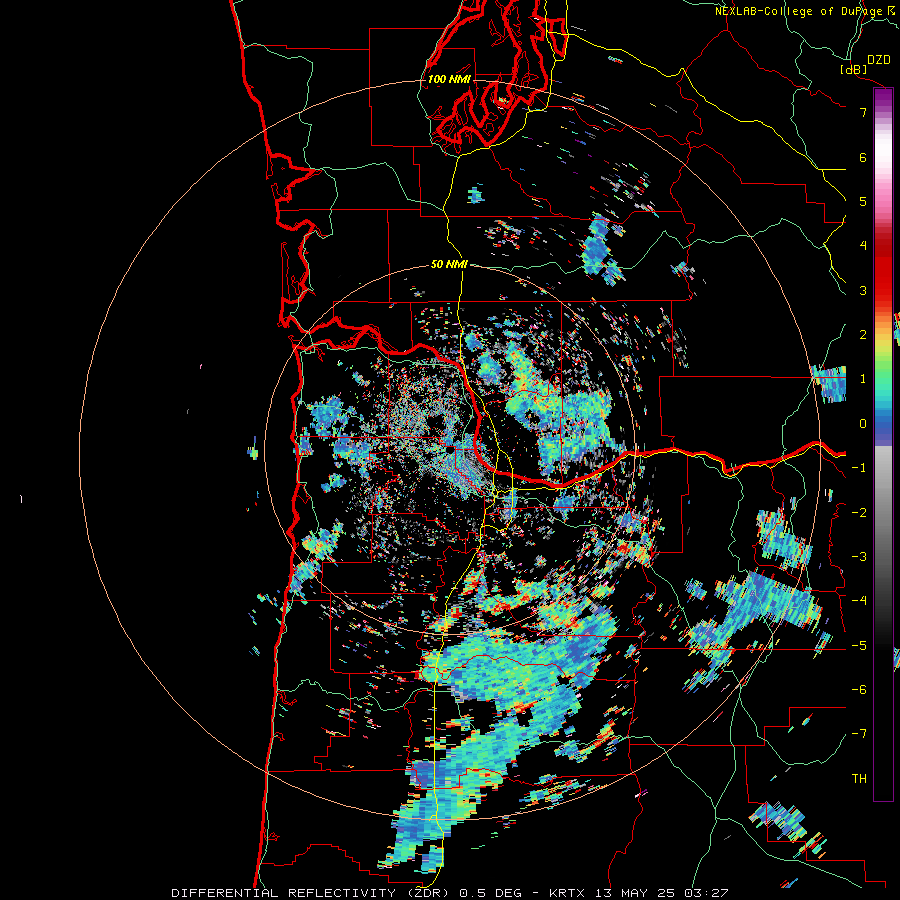Click the -7 value on the color scale
900x900 pixels.
tap(859, 734)
